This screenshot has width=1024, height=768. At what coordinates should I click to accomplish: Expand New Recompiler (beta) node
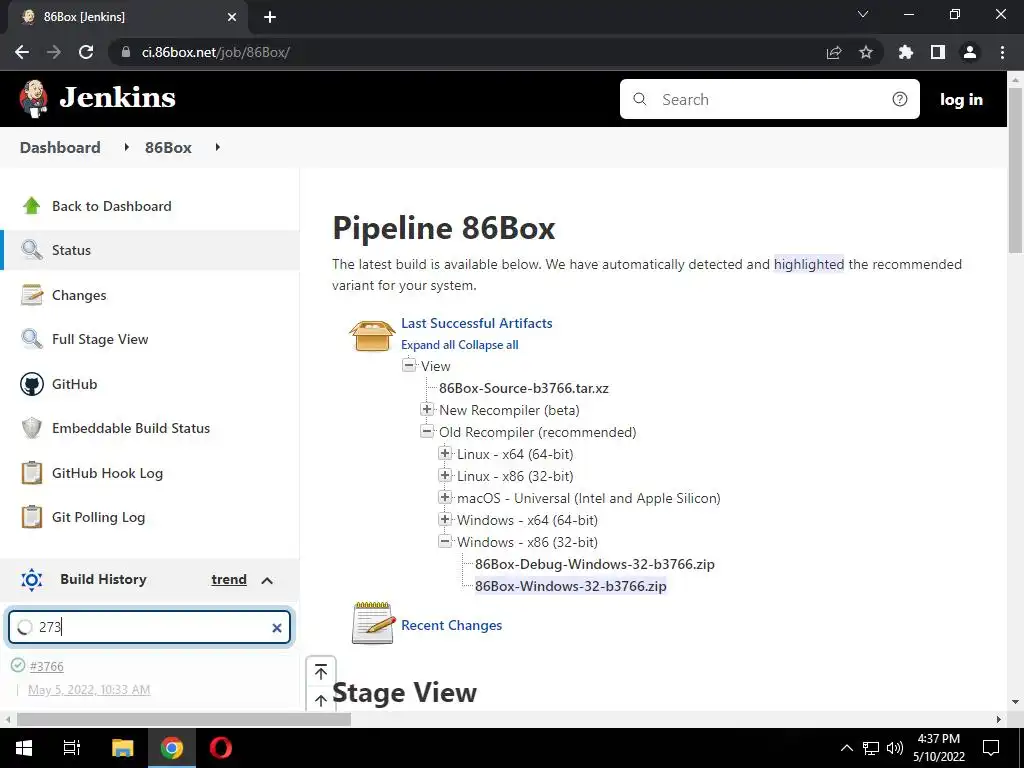coord(427,409)
